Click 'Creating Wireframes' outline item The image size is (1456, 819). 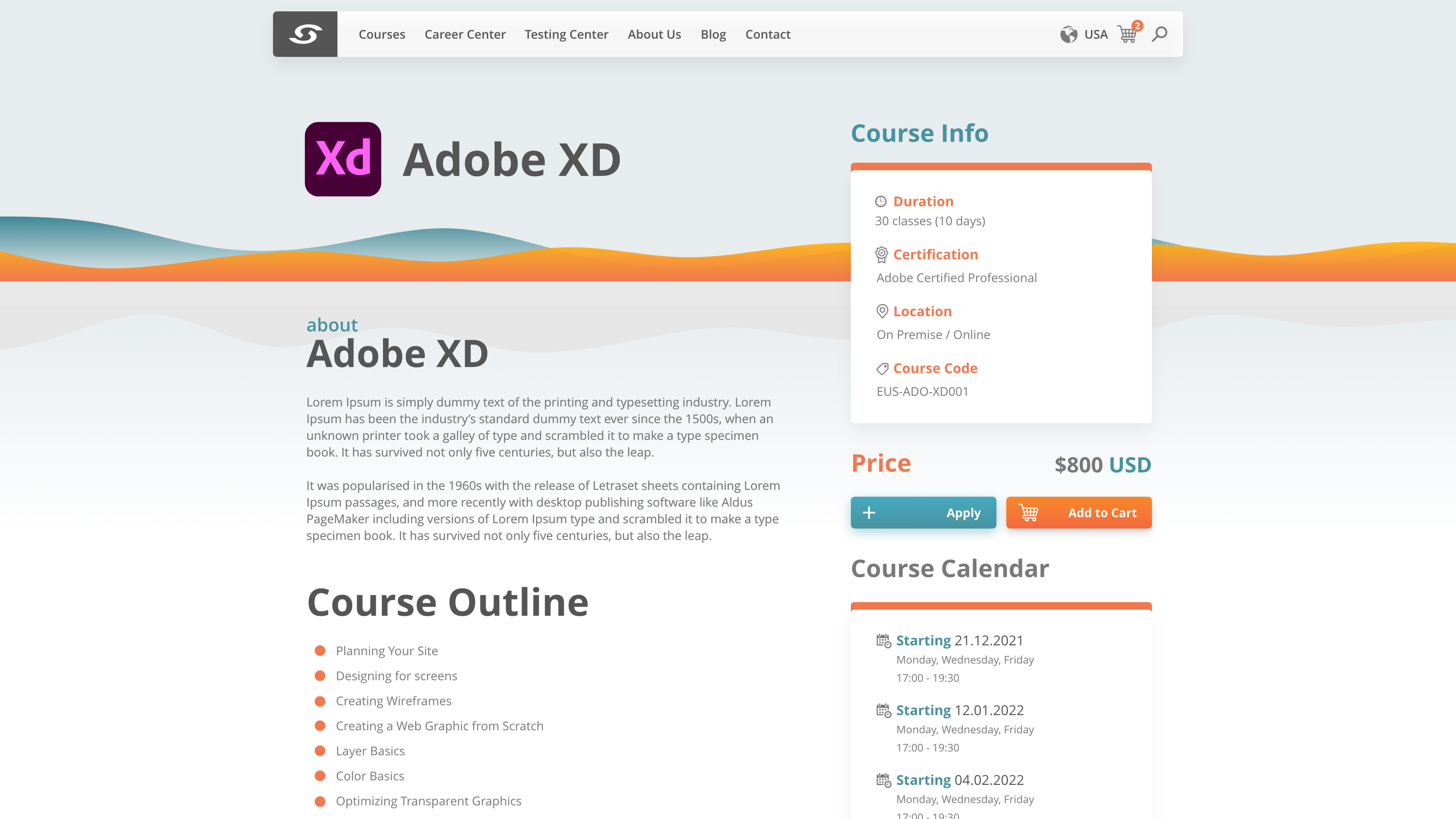coord(394,701)
